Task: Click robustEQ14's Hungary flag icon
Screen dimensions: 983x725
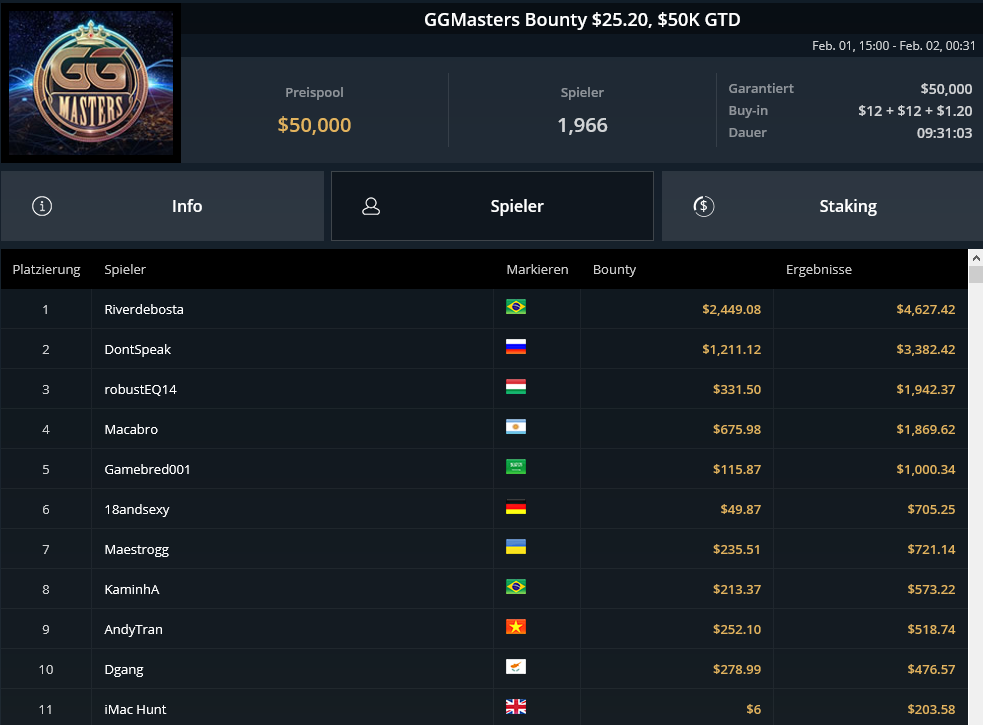Action: tap(516, 387)
